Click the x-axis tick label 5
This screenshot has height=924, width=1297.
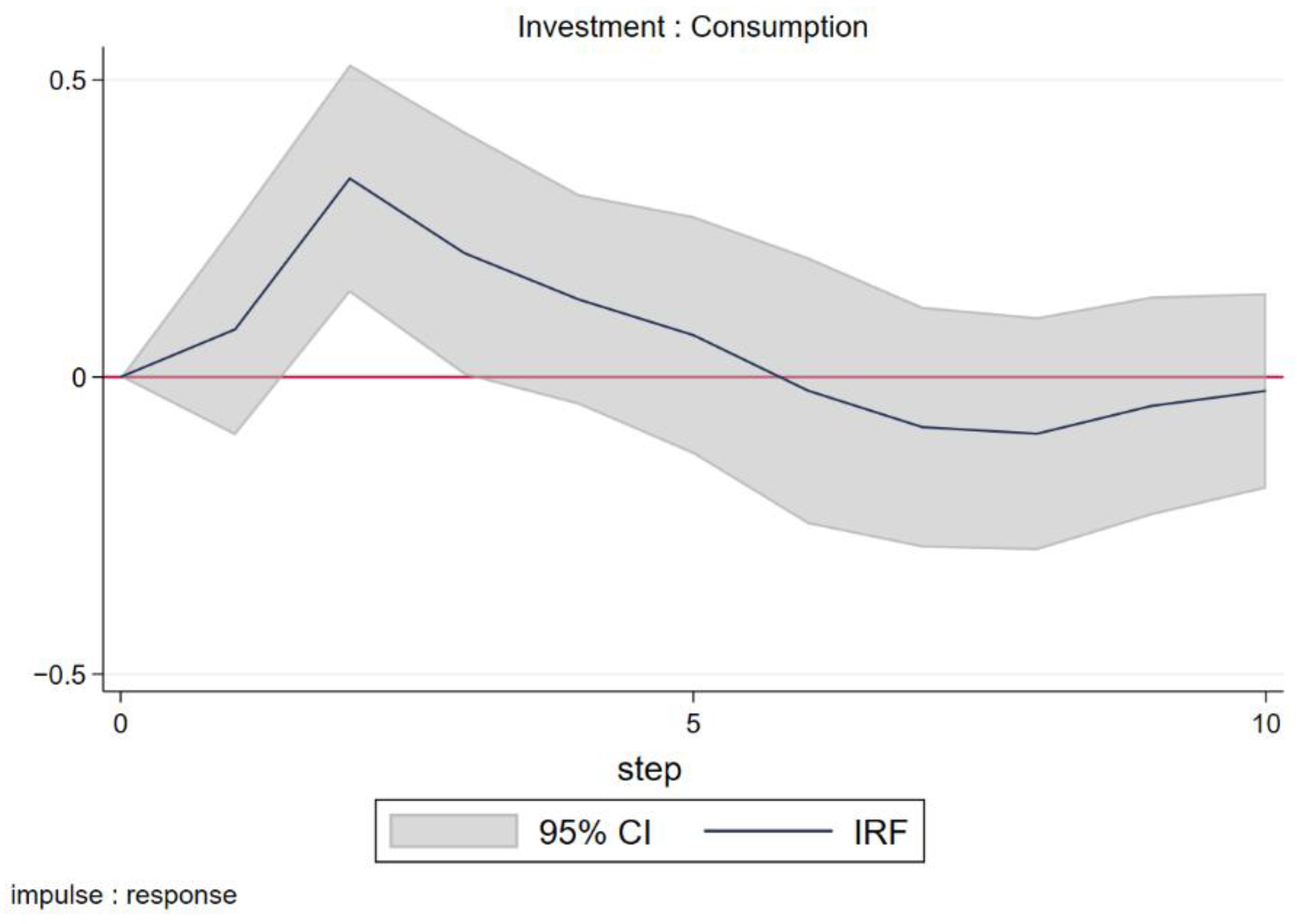pyautogui.click(x=693, y=724)
